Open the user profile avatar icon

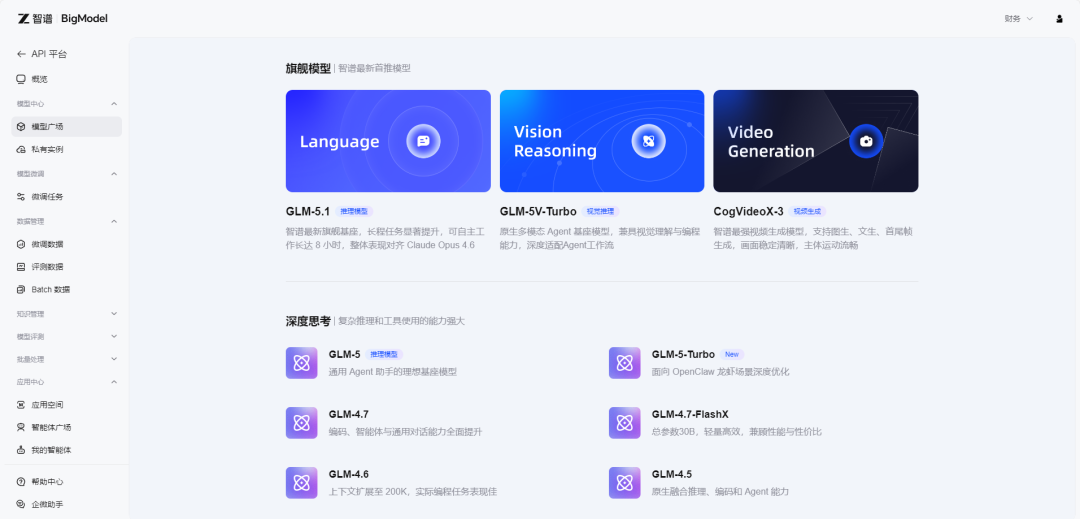pyautogui.click(x=1059, y=19)
